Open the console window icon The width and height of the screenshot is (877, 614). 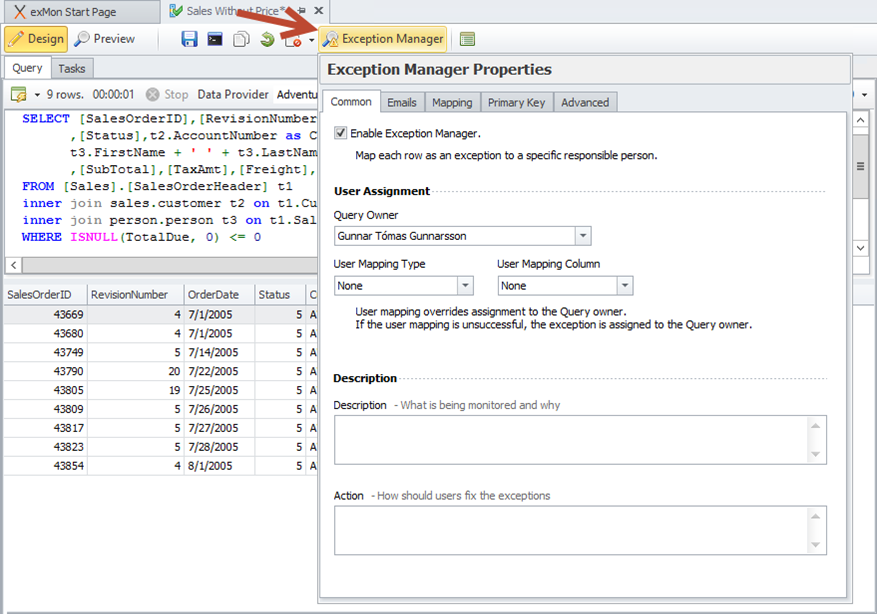[x=215, y=39]
